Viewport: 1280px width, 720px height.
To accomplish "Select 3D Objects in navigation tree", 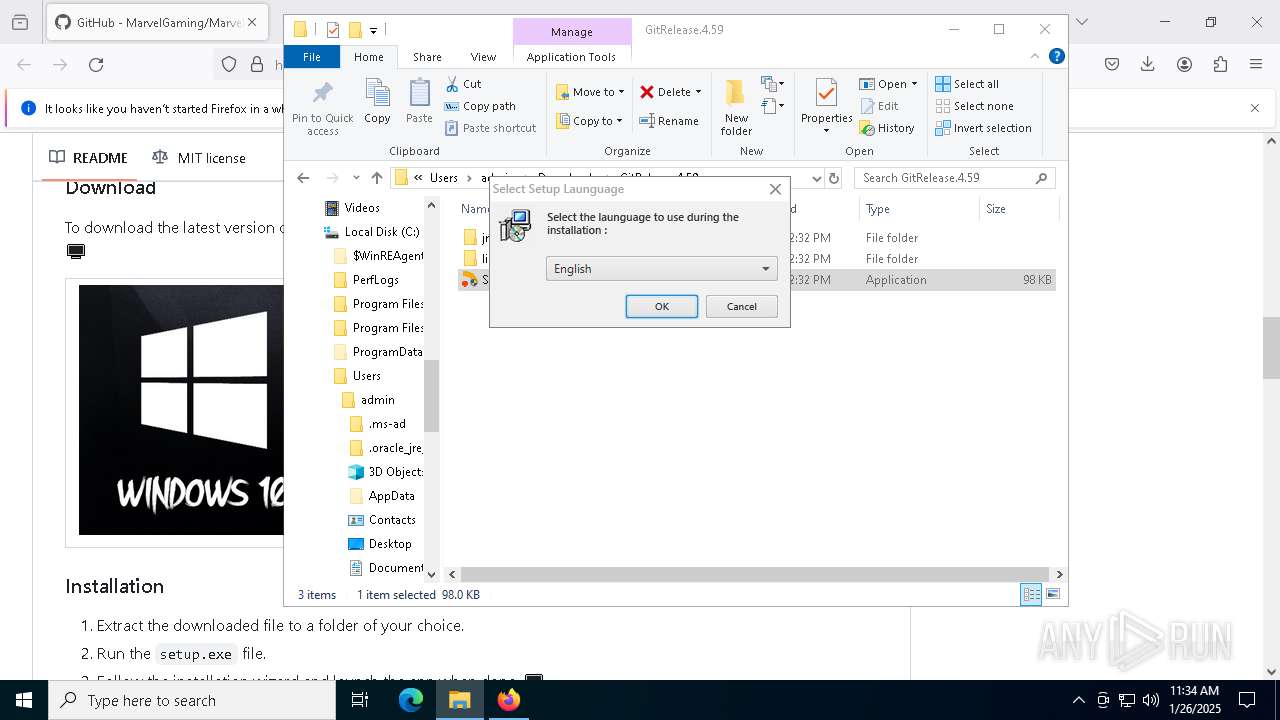I will pos(395,472).
